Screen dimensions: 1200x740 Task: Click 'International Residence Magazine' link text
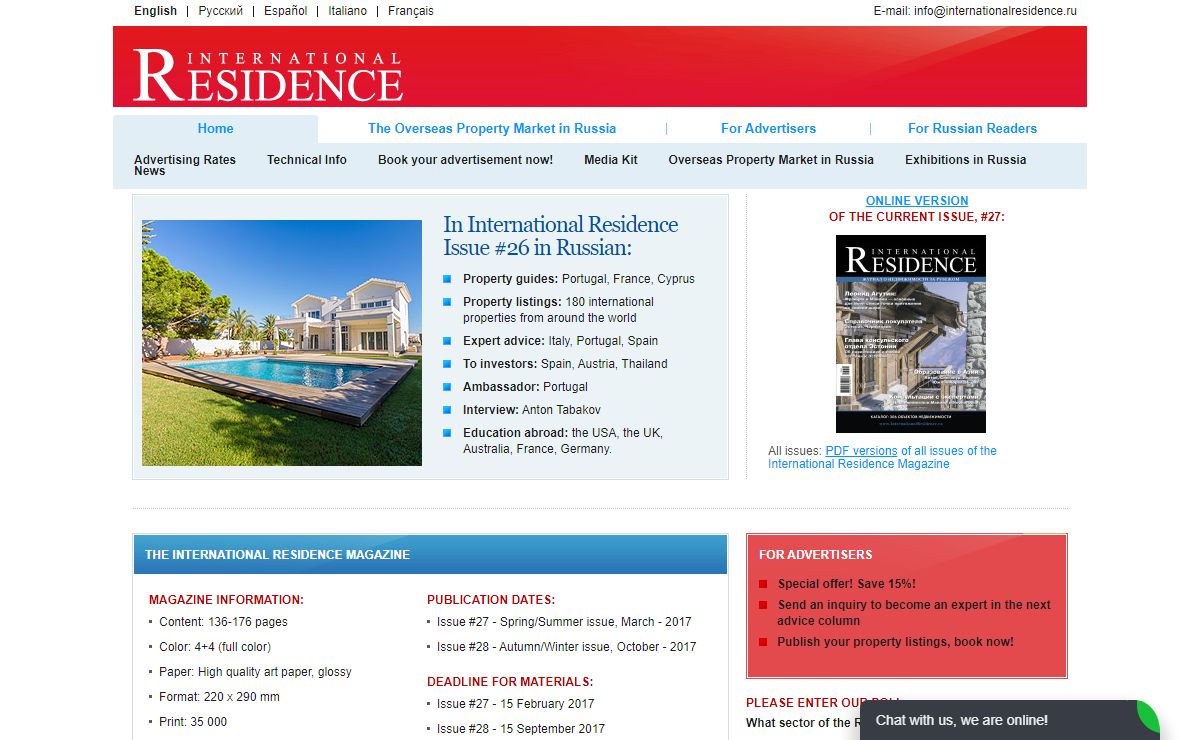[859, 464]
